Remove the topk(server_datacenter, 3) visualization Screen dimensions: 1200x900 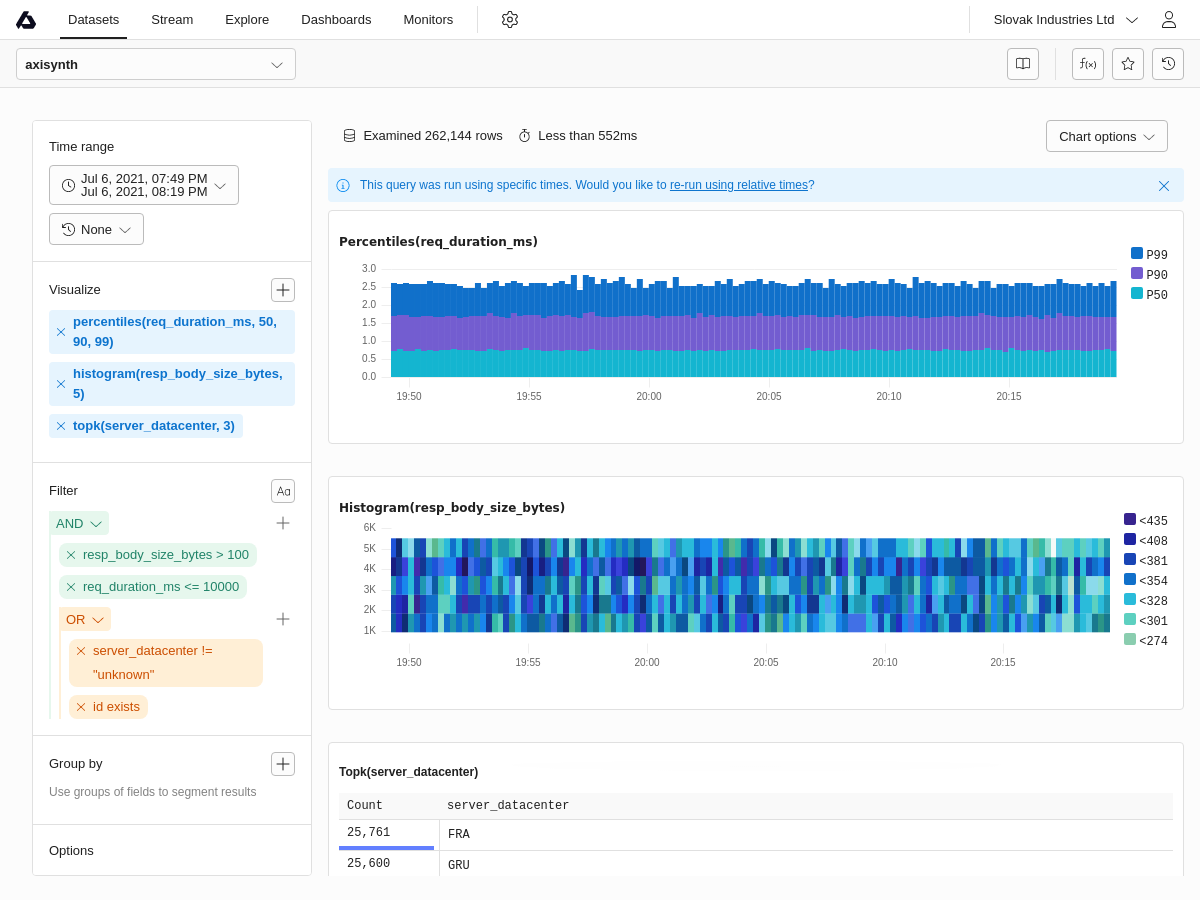[x=61, y=426]
